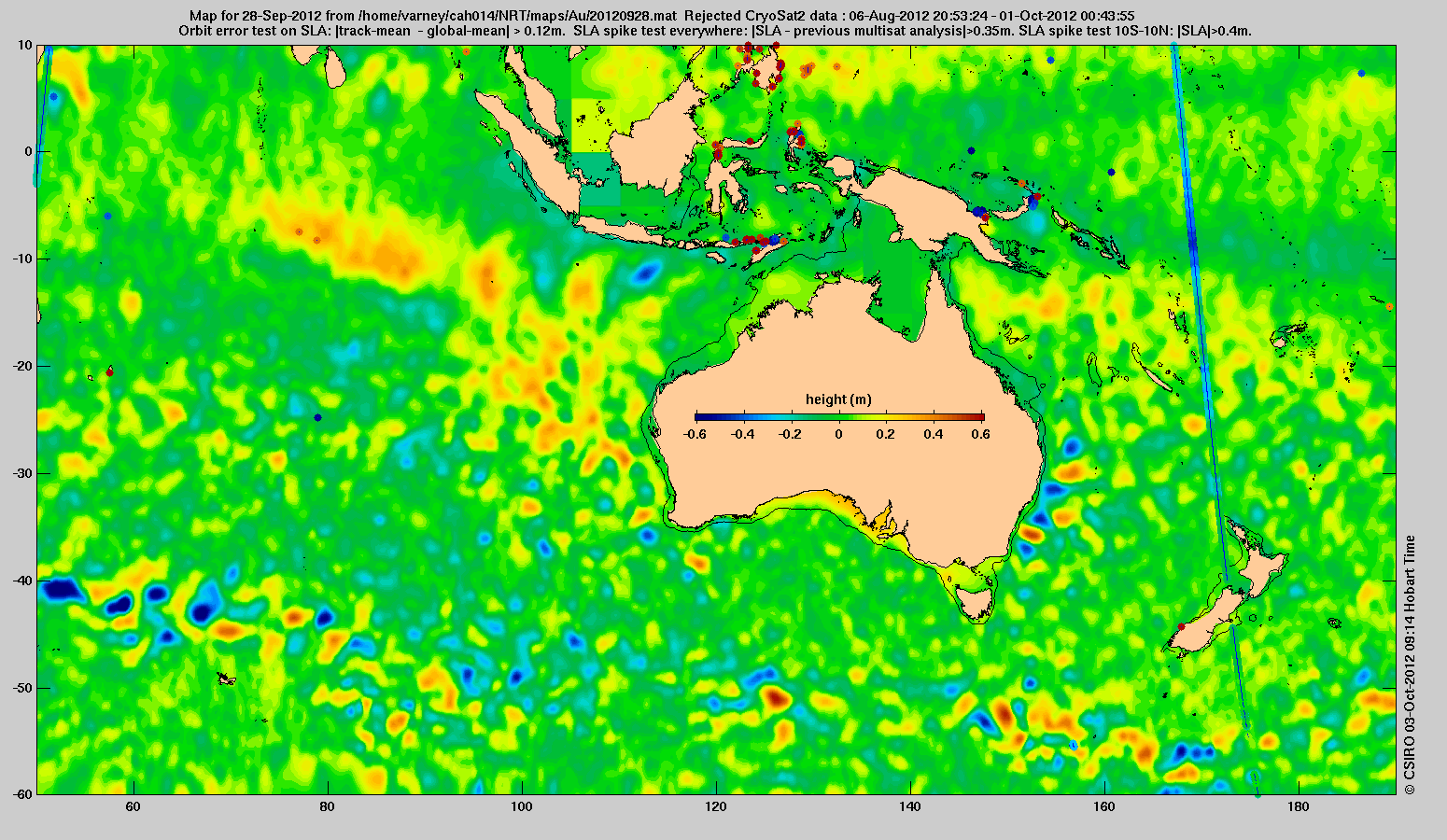Click the blue dot near 186E, 7N
This screenshot has width=1447, height=840.
(1361, 73)
